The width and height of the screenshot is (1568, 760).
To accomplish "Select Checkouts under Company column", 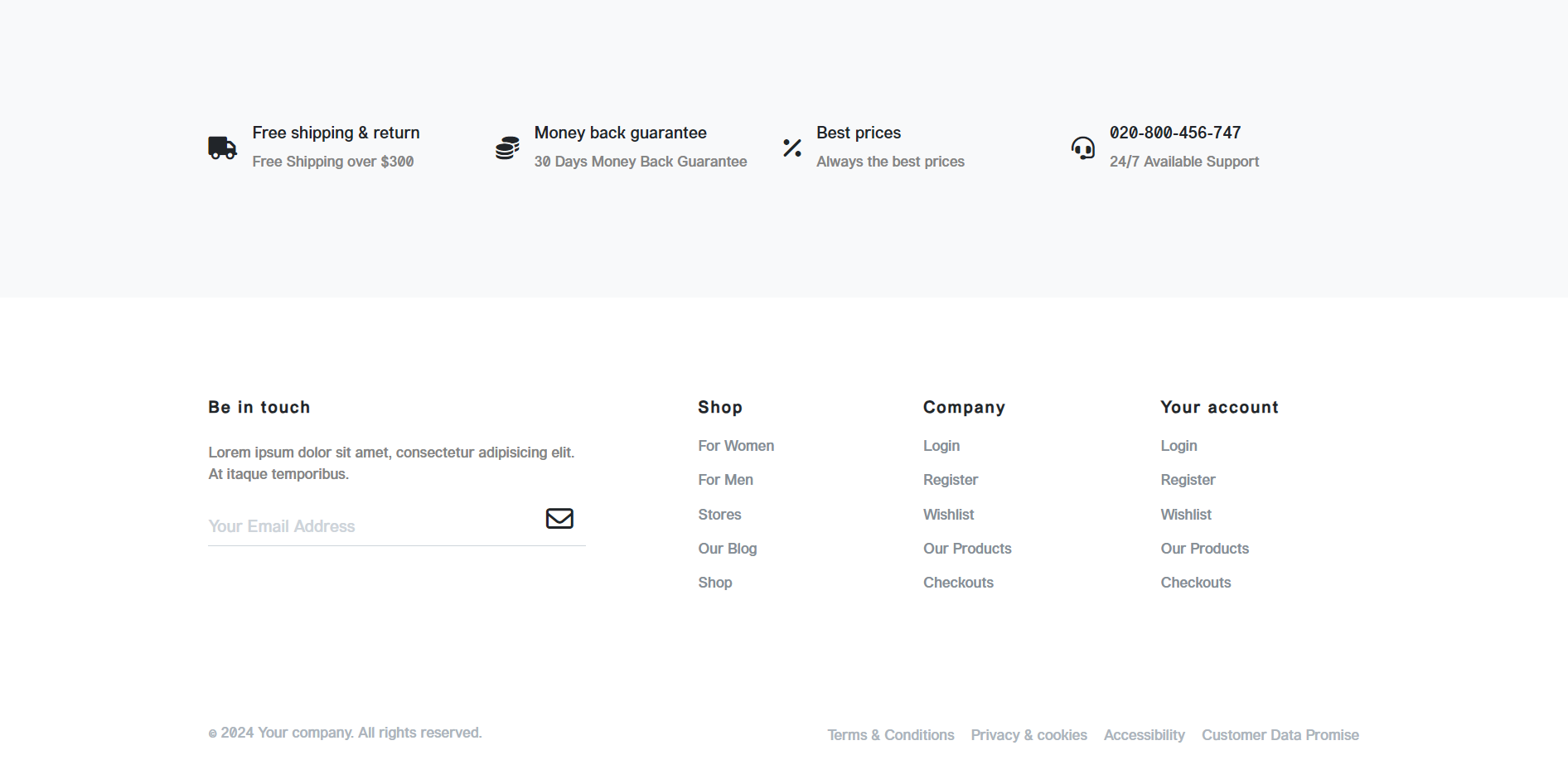I will pos(958,583).
